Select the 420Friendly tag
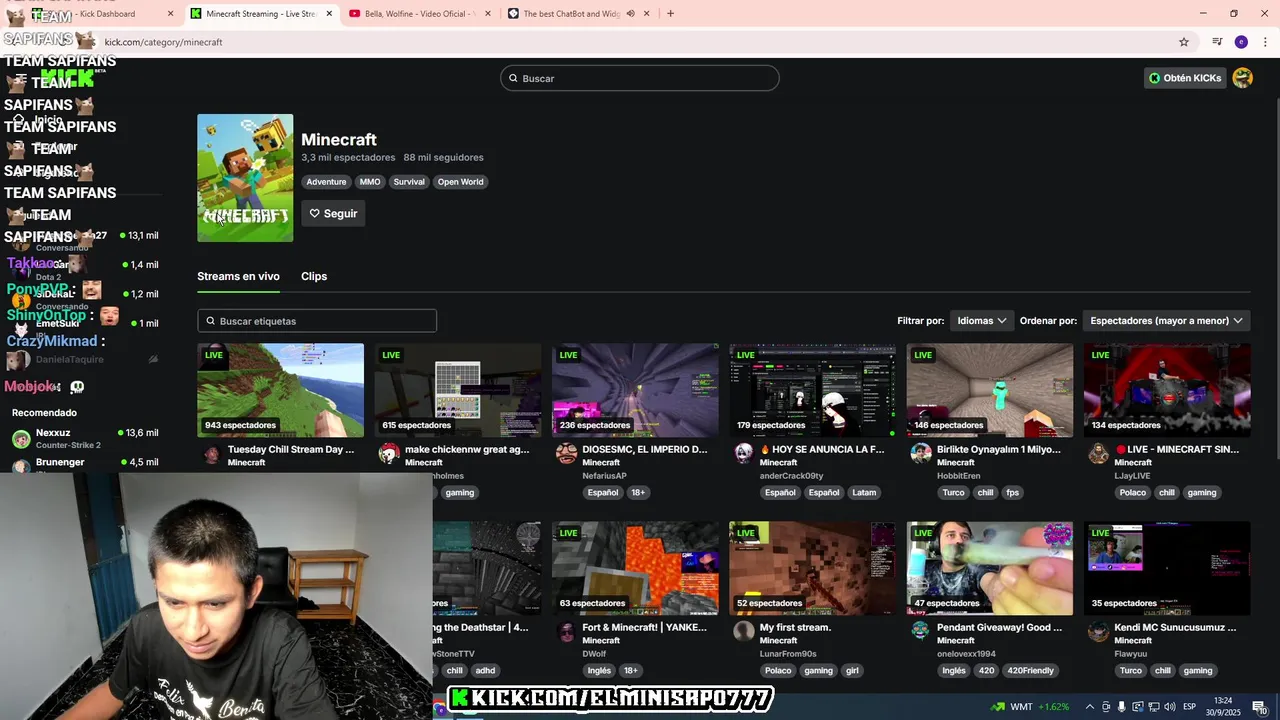This screenshot has width=1280, height=720. [x=1030, y=670]
